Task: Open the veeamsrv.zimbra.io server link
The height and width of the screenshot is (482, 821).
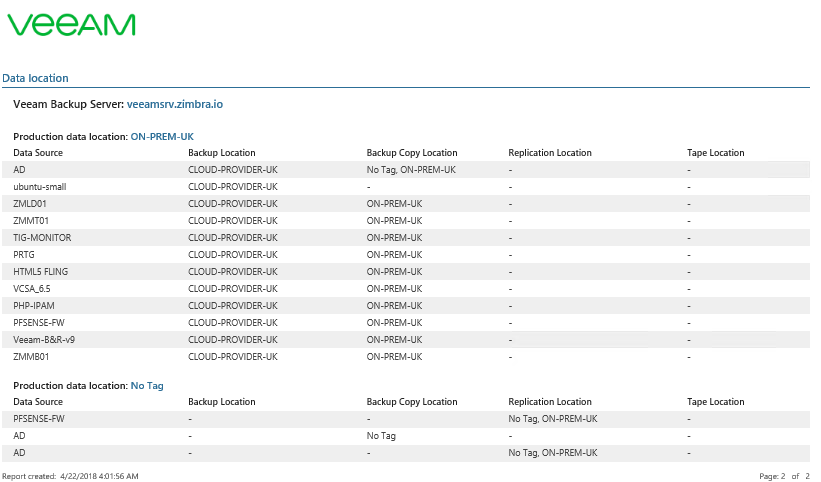Action: pos(175,104)
